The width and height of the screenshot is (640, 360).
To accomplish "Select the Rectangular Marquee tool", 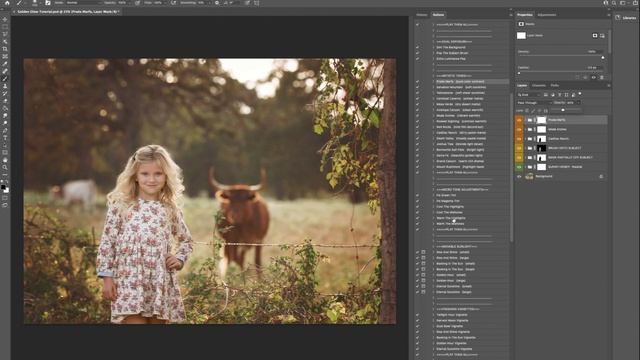I will (x=5, y=27).
